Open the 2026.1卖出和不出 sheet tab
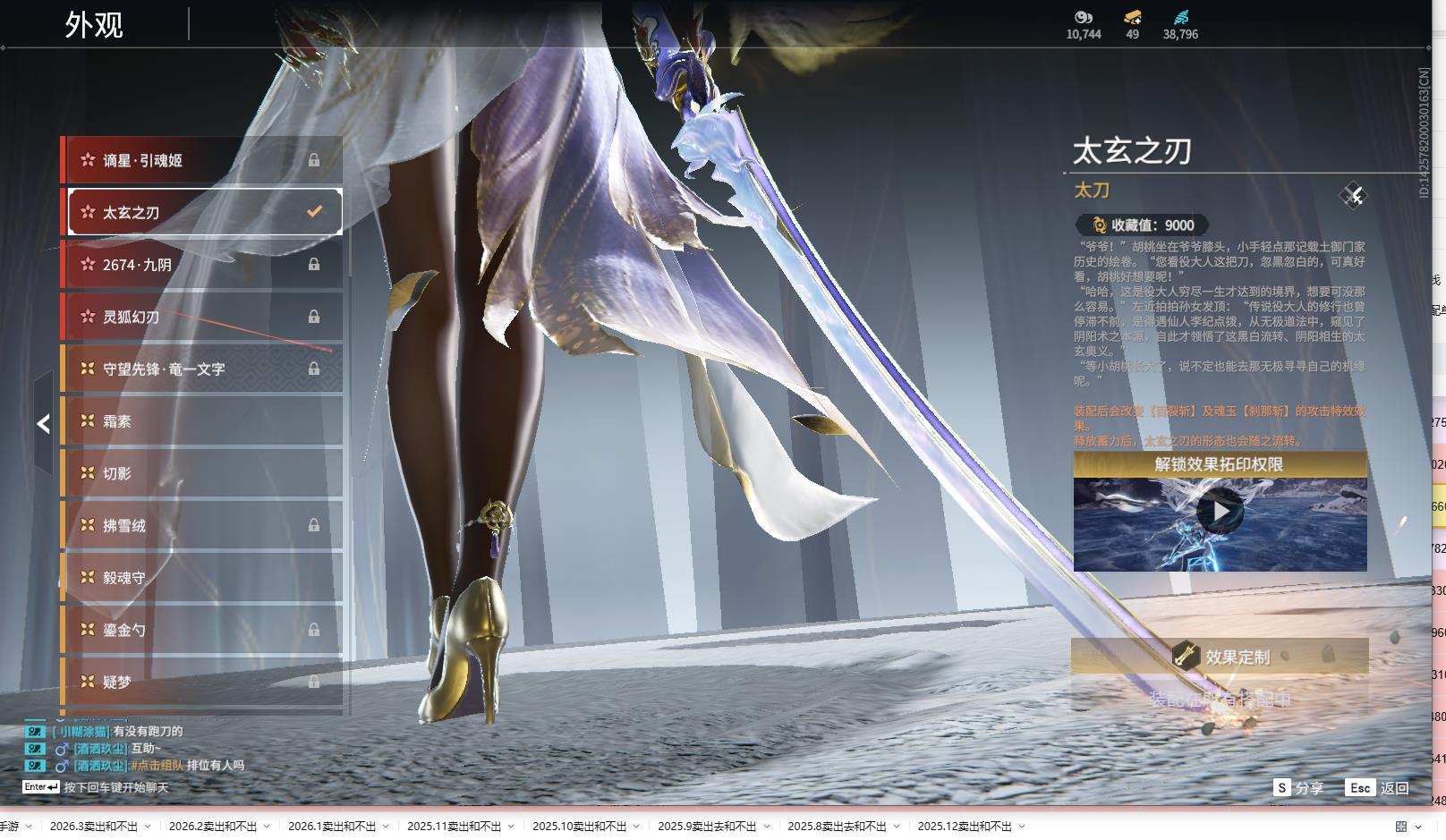 [332, 827]
